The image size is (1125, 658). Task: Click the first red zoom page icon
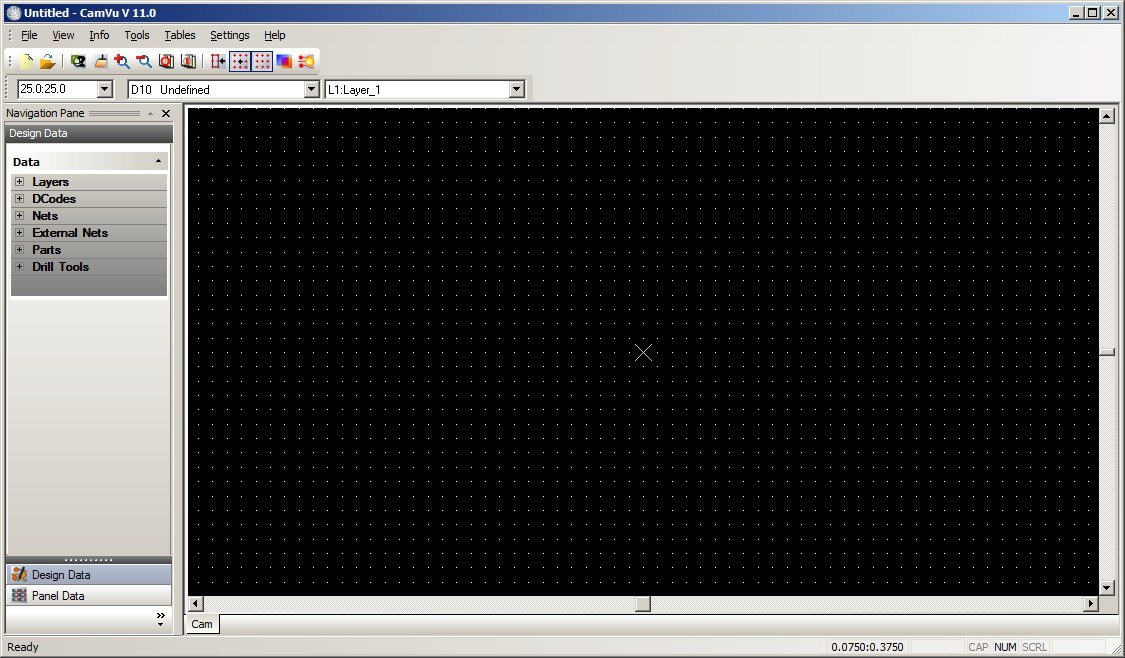tap(166, 62)
